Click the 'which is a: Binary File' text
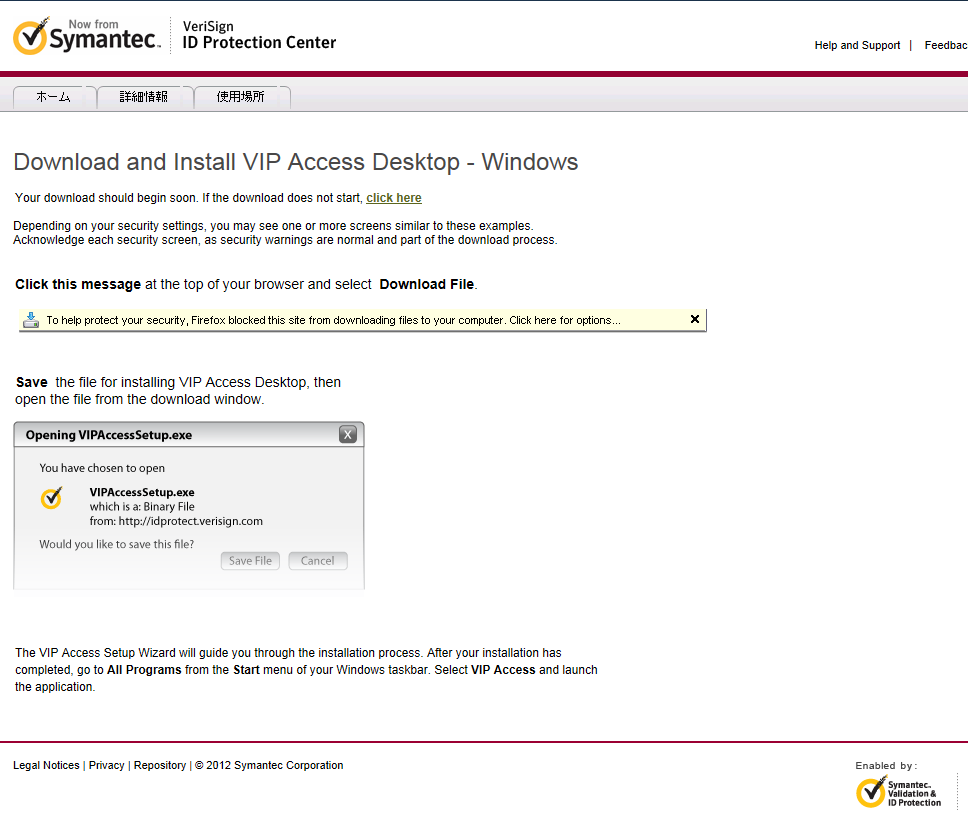 [x=142, y=506]
